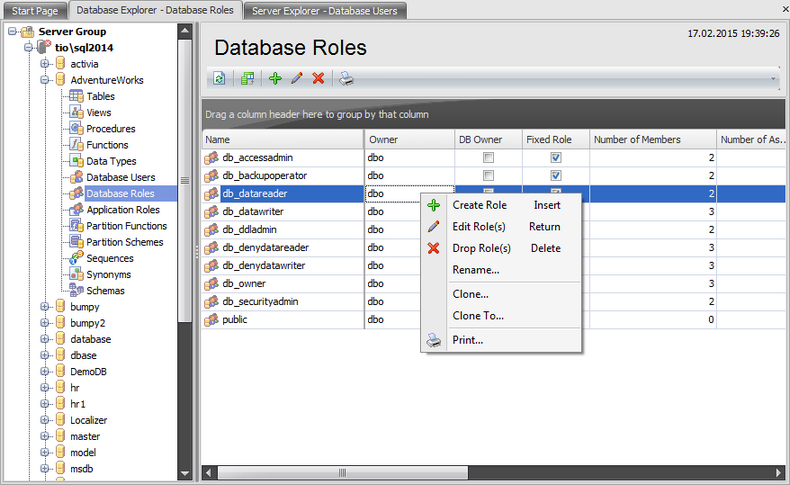Screen dimensions: 790x485
Task: Choose Clone To... from the context menu
Action: (478, 316)
